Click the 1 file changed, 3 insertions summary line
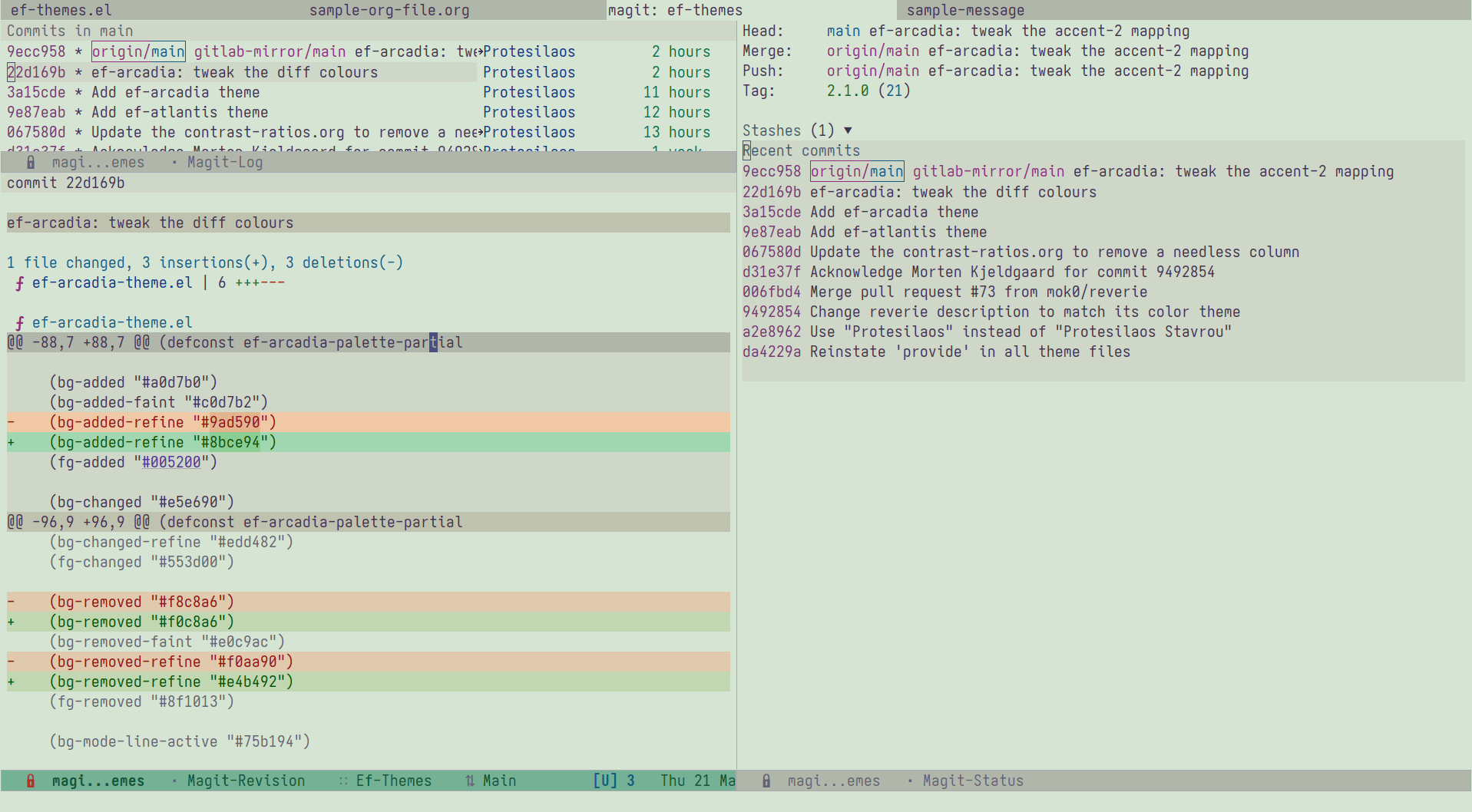The width and height of the screenshot is (1472, 812). 205,262
